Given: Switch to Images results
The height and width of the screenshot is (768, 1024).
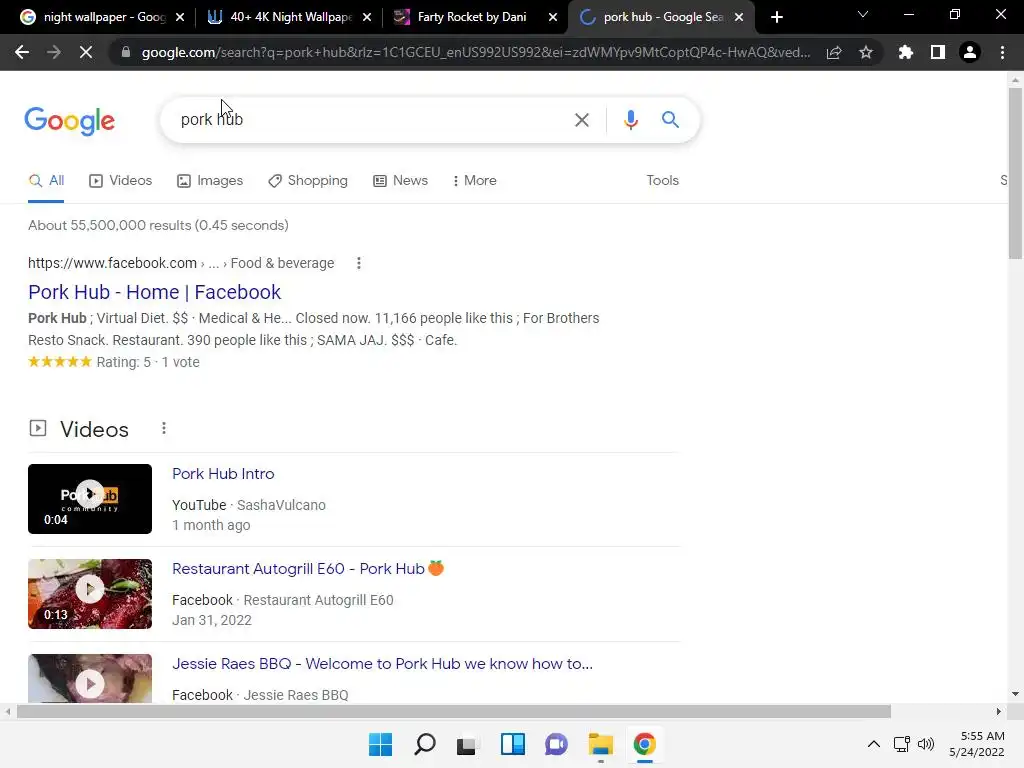Looking at the screenshot, I should [x=210, y=181].
